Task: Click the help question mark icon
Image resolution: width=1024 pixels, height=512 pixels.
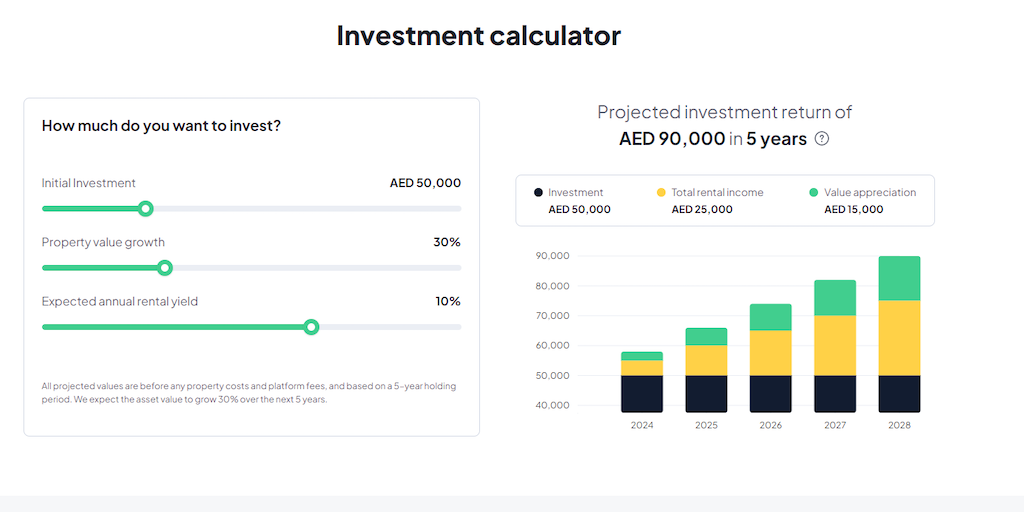Action: point(822,139)
